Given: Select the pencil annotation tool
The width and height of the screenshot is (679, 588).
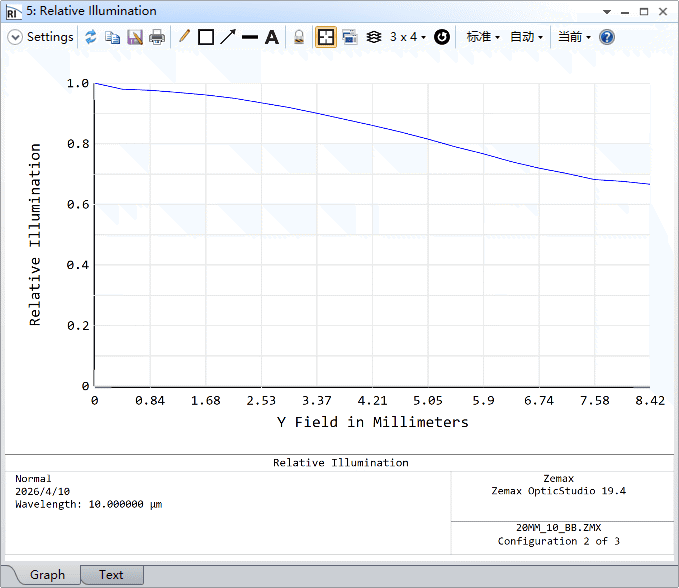Looking at the screenshot, I should (184, 36).
